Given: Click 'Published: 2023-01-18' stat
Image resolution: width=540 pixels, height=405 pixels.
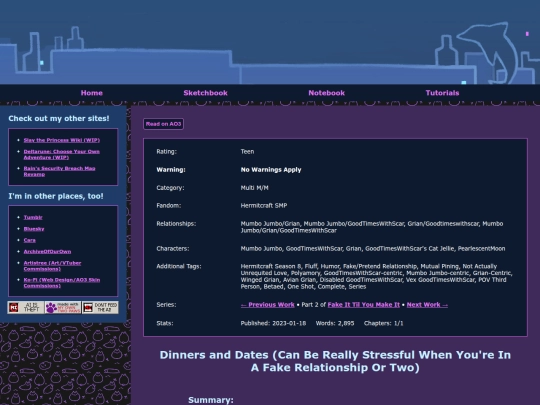Looking at the screenshot, I should tap(273, 323).
